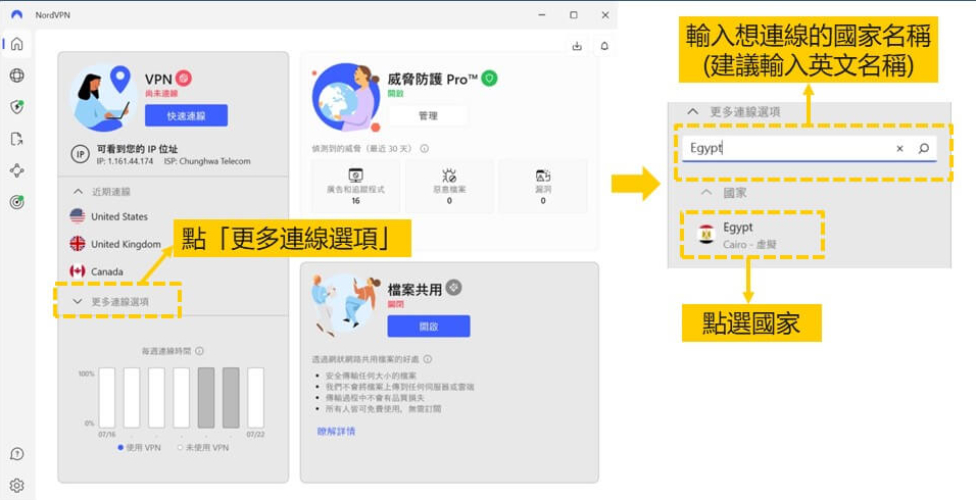The image size is (976, 500).
Task: Click the search magnifier in the country field
Action: pyautogui.click(x=924, y=148)
